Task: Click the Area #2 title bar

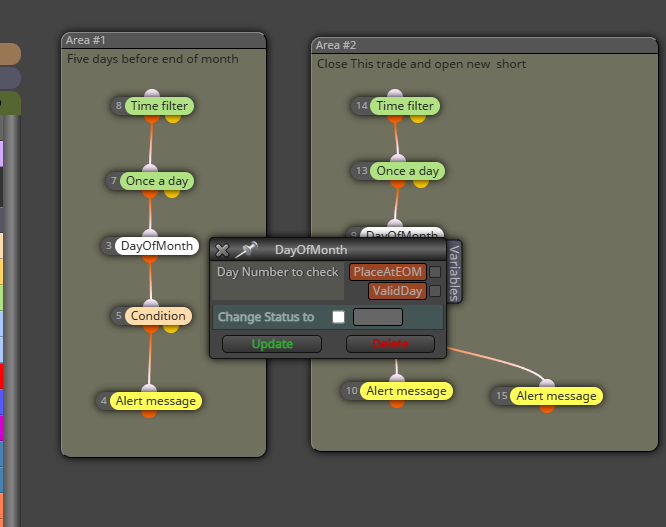Action: [x=484, y=45]
